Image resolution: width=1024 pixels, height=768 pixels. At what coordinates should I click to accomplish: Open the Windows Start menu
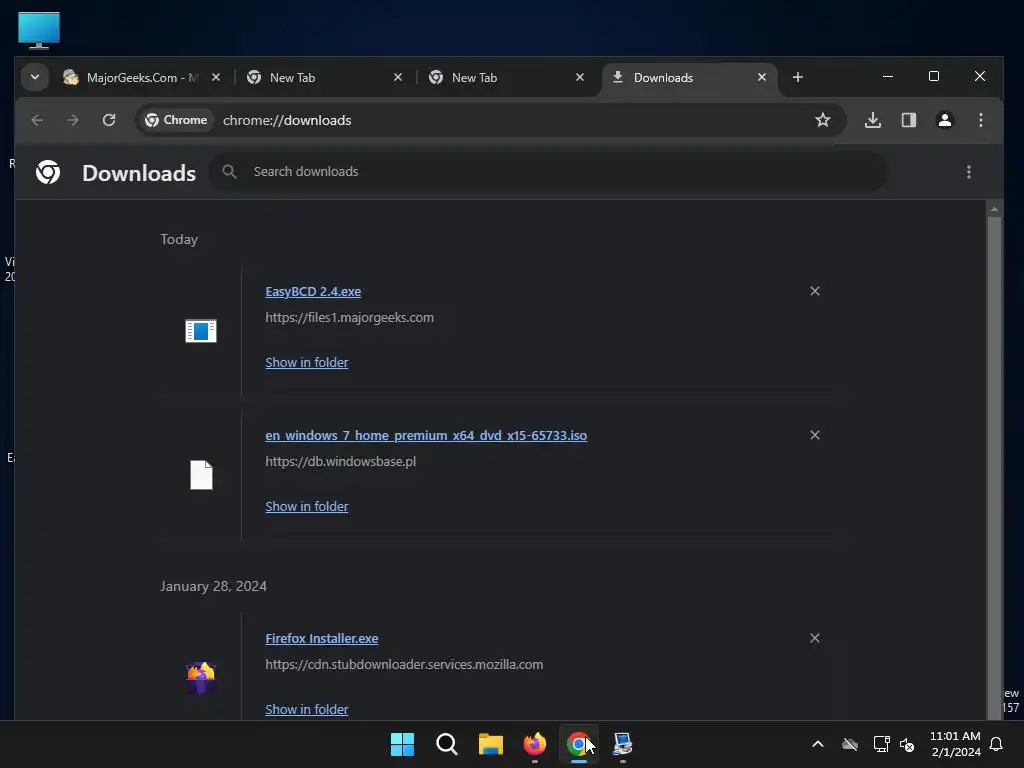pyautogui.click(x=402, y=744)
